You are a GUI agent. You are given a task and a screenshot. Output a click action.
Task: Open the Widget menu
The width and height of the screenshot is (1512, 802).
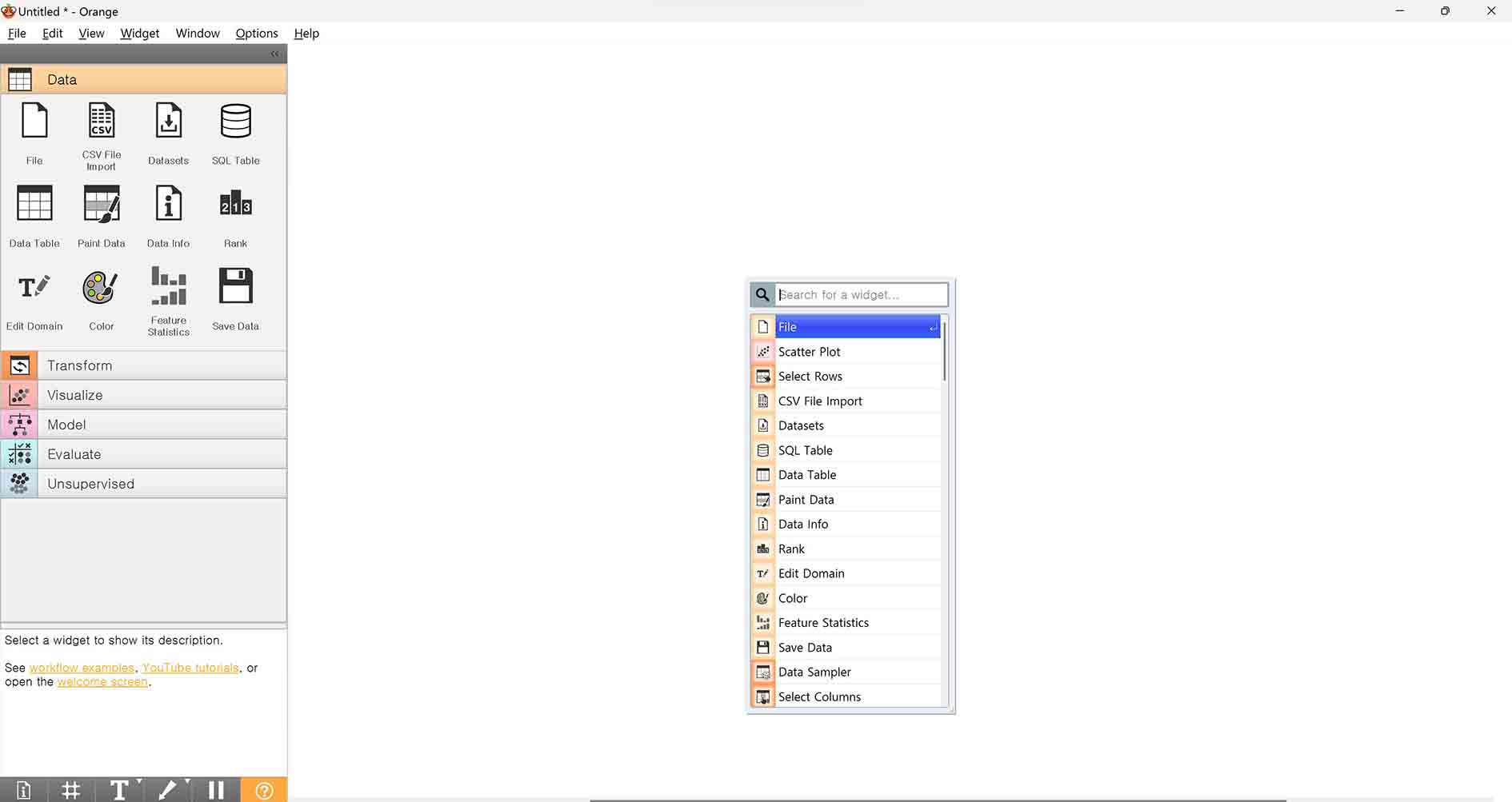[x=140, y=33]
